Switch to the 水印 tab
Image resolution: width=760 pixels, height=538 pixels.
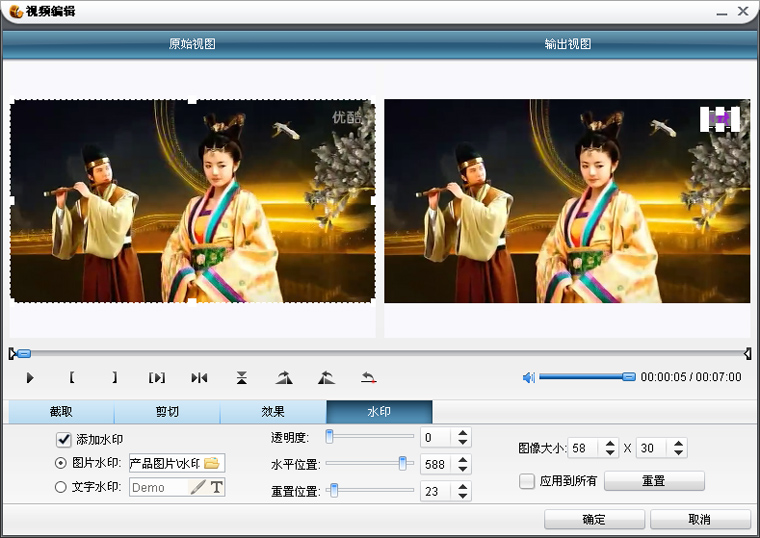pyautogui.click(x=380, y=412)
